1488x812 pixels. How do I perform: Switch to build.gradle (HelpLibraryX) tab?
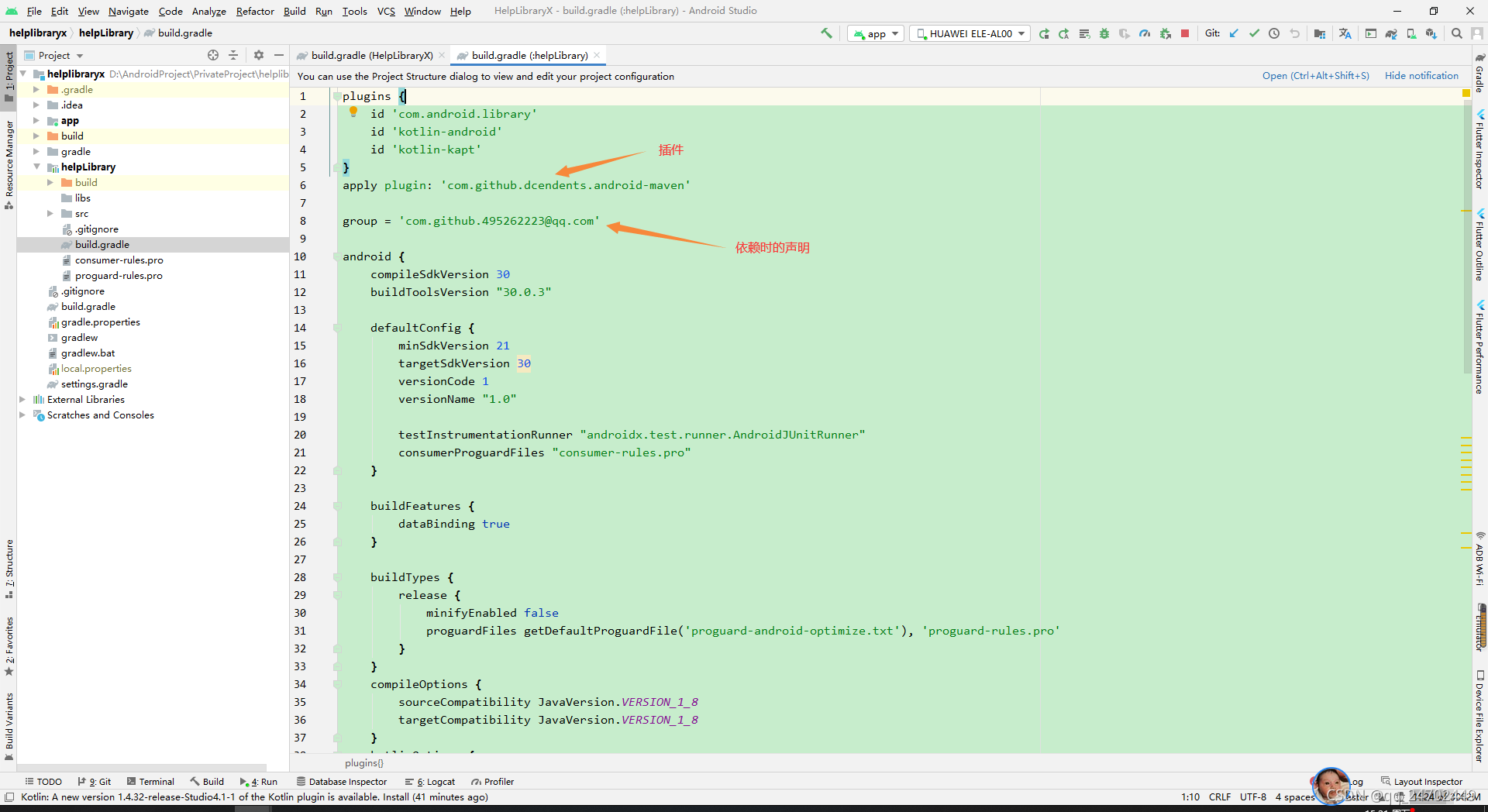(371, 55)
